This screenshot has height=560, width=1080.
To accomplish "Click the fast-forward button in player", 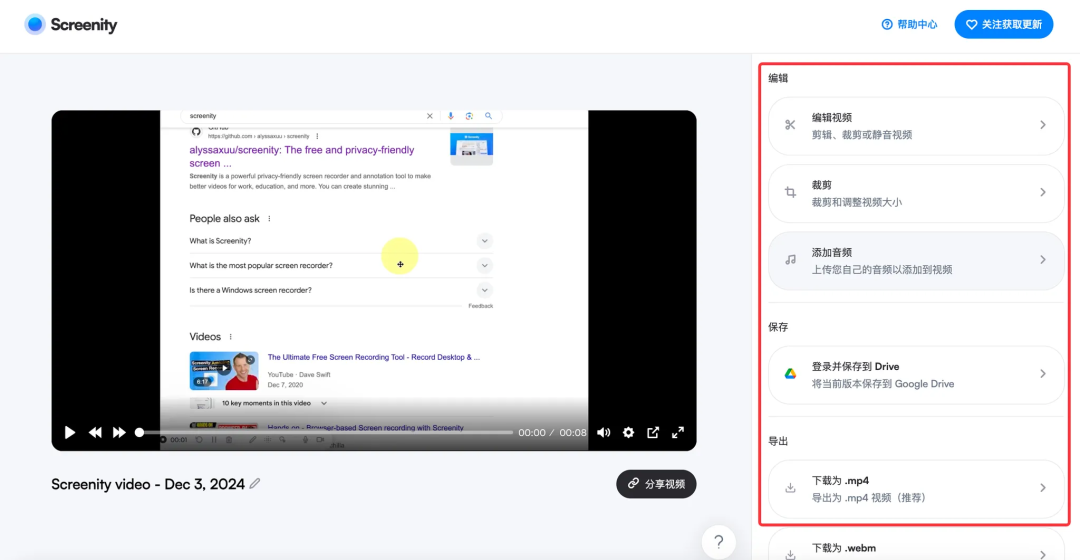I will point(119,433).
